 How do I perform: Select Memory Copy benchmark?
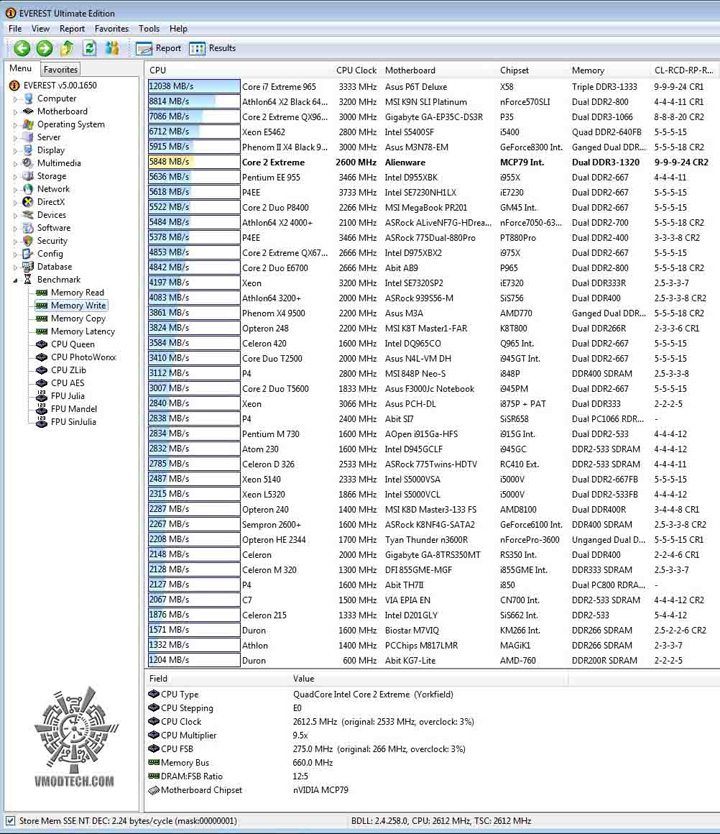tap(78, 319)
